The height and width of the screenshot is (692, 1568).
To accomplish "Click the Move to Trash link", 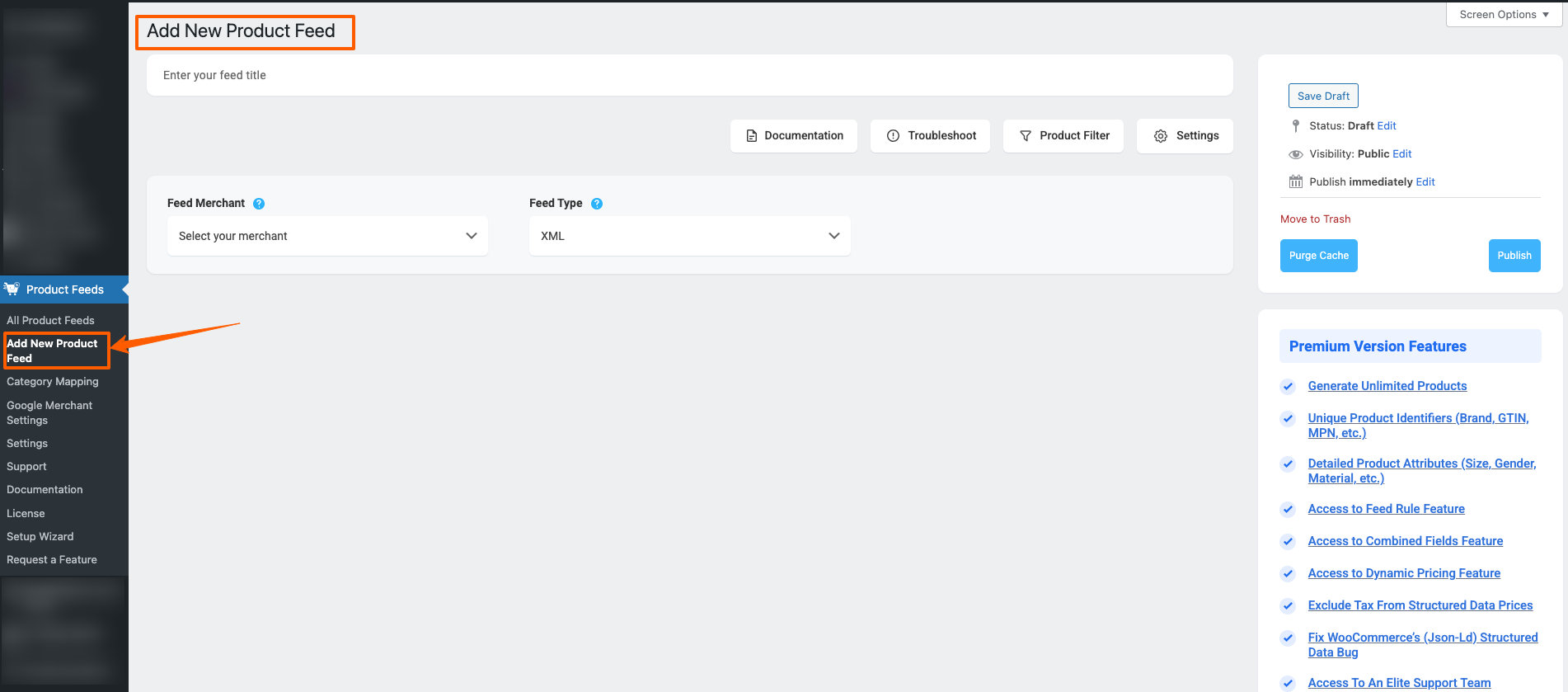I will [x=1315, y=219].
